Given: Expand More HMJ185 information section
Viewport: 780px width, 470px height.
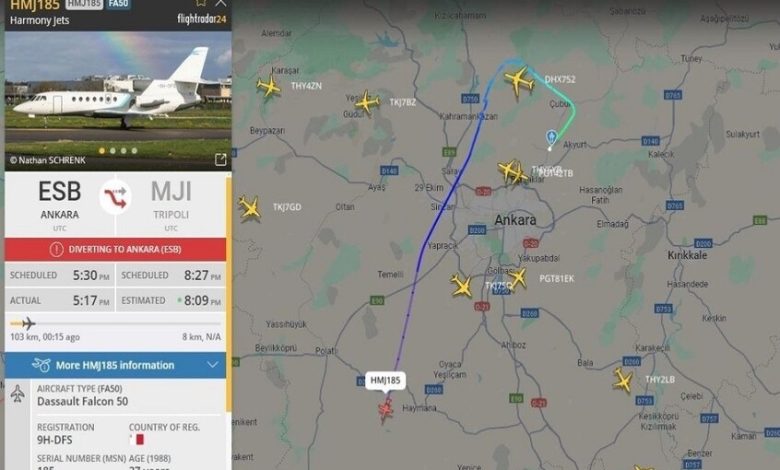Looking at the screenshot, I should coord(115,365).
